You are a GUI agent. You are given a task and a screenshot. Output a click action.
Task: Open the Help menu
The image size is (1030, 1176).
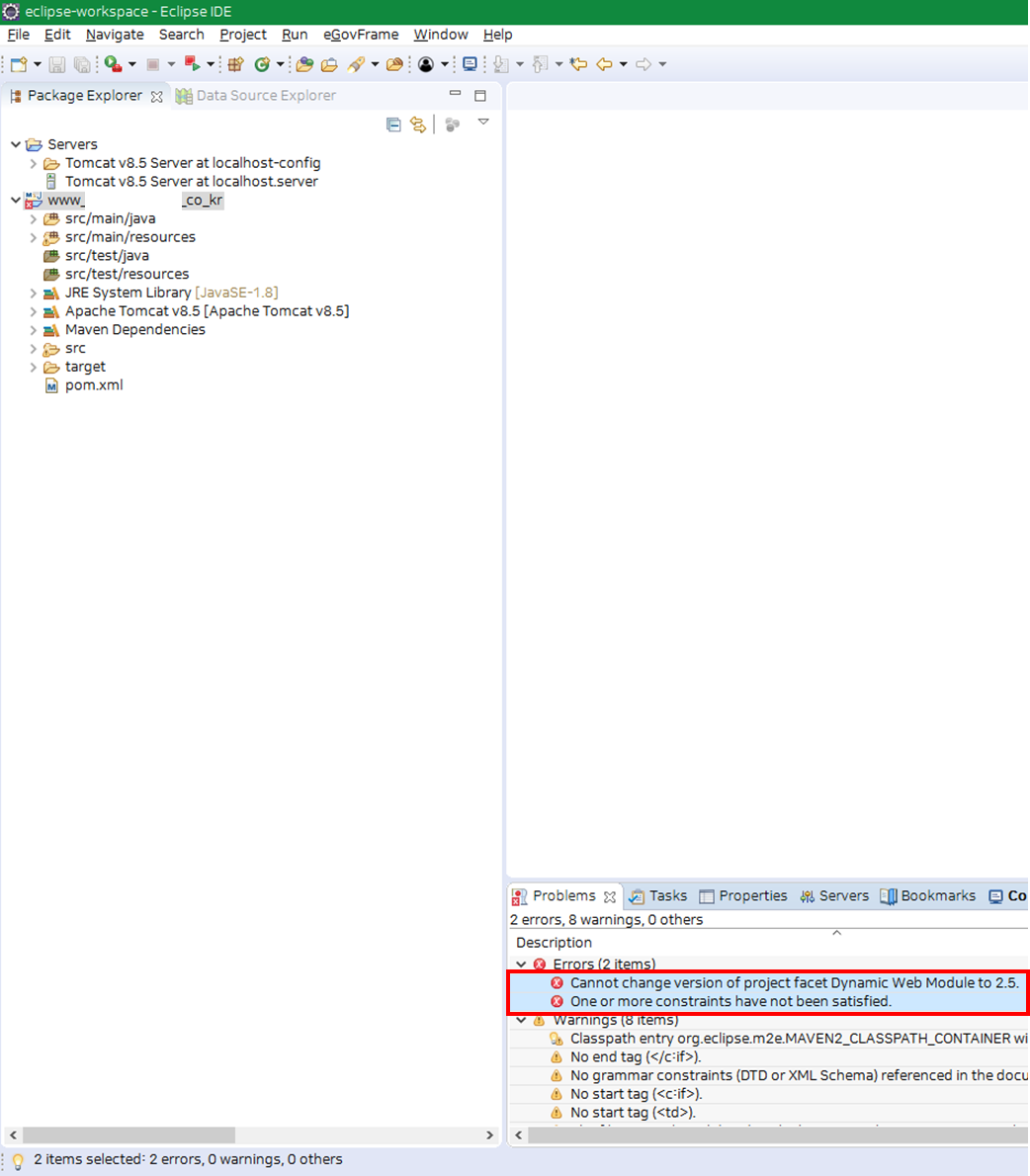(497, 35)
